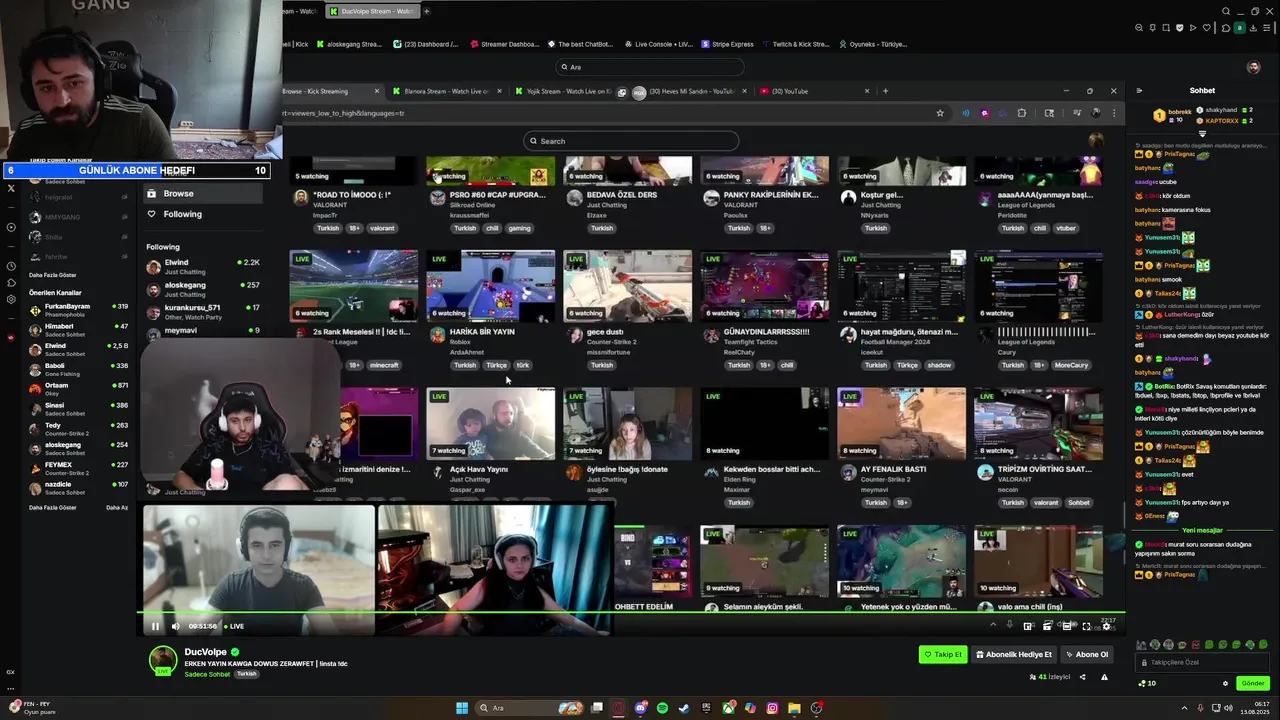Open The best ChatBot bookmark
Image resolution: width=1280 pixels, height=720 pixels.
point(579,44)
